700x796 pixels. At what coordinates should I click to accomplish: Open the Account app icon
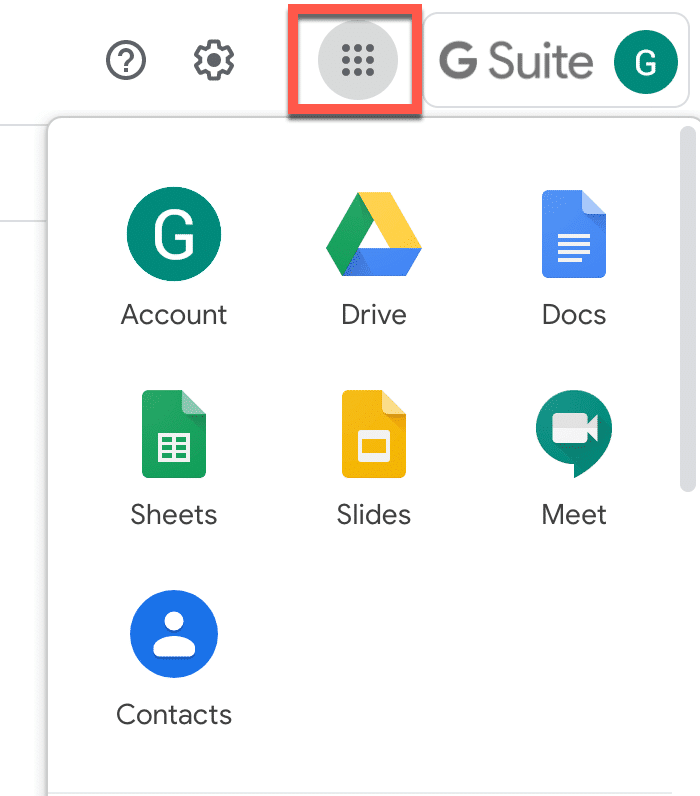click(174, 234)
